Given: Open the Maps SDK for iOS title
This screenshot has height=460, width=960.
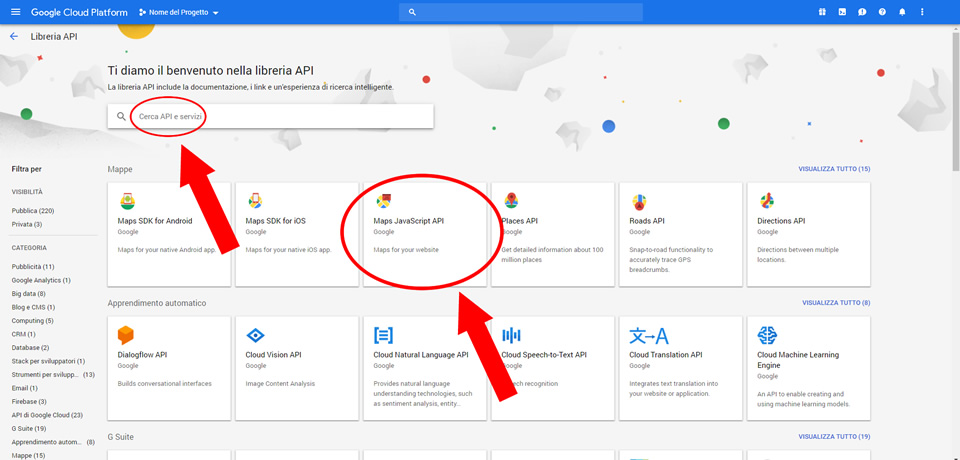Looking at the screenshot, I should pos(275,221).
